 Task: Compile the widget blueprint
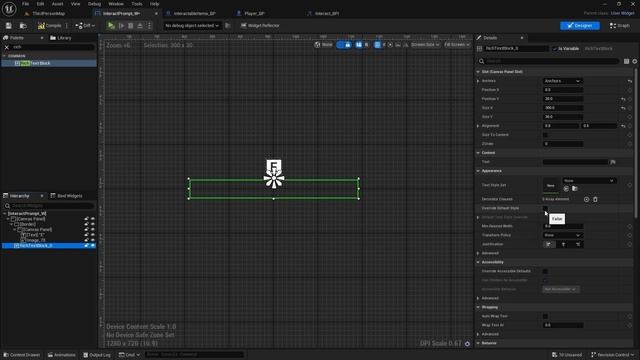50,26
